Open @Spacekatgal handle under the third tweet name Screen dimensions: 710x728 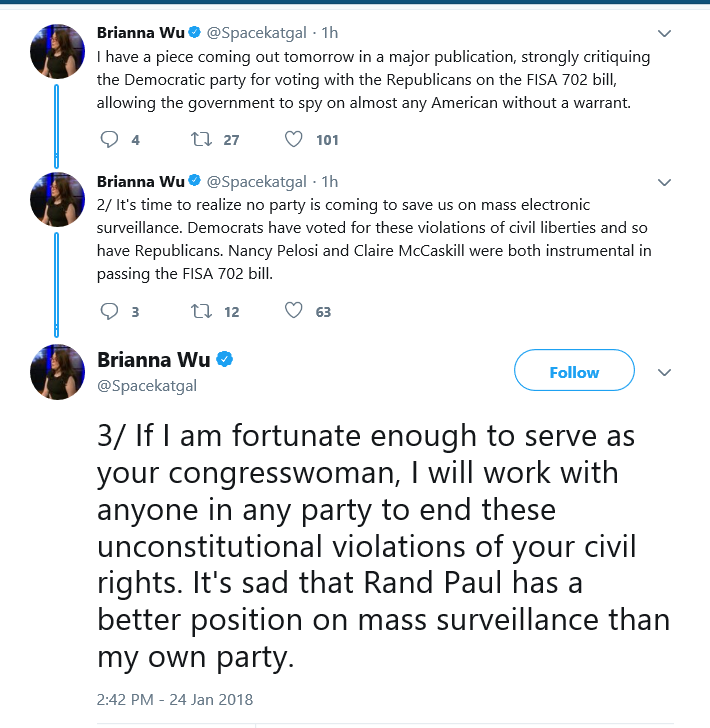coord(147,386)
